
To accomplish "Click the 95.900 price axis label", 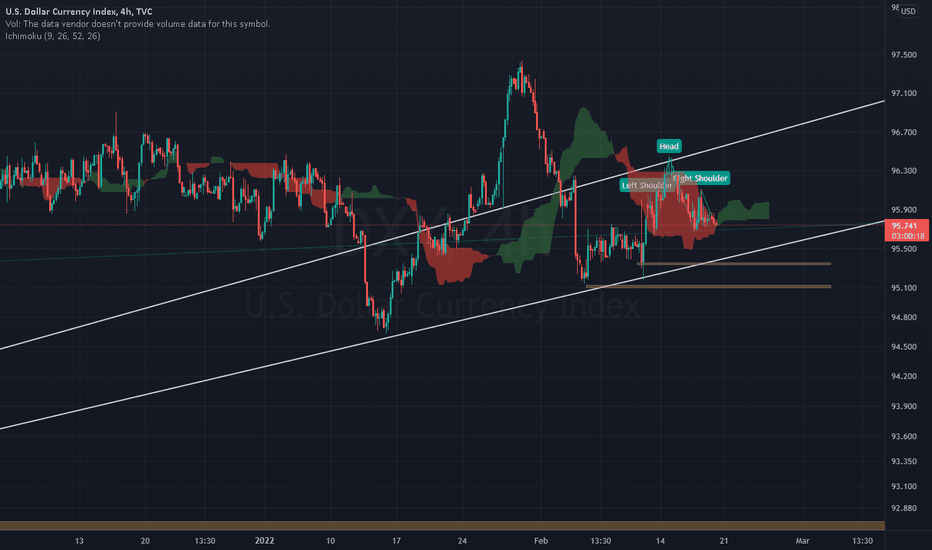I will coord(903,210).
